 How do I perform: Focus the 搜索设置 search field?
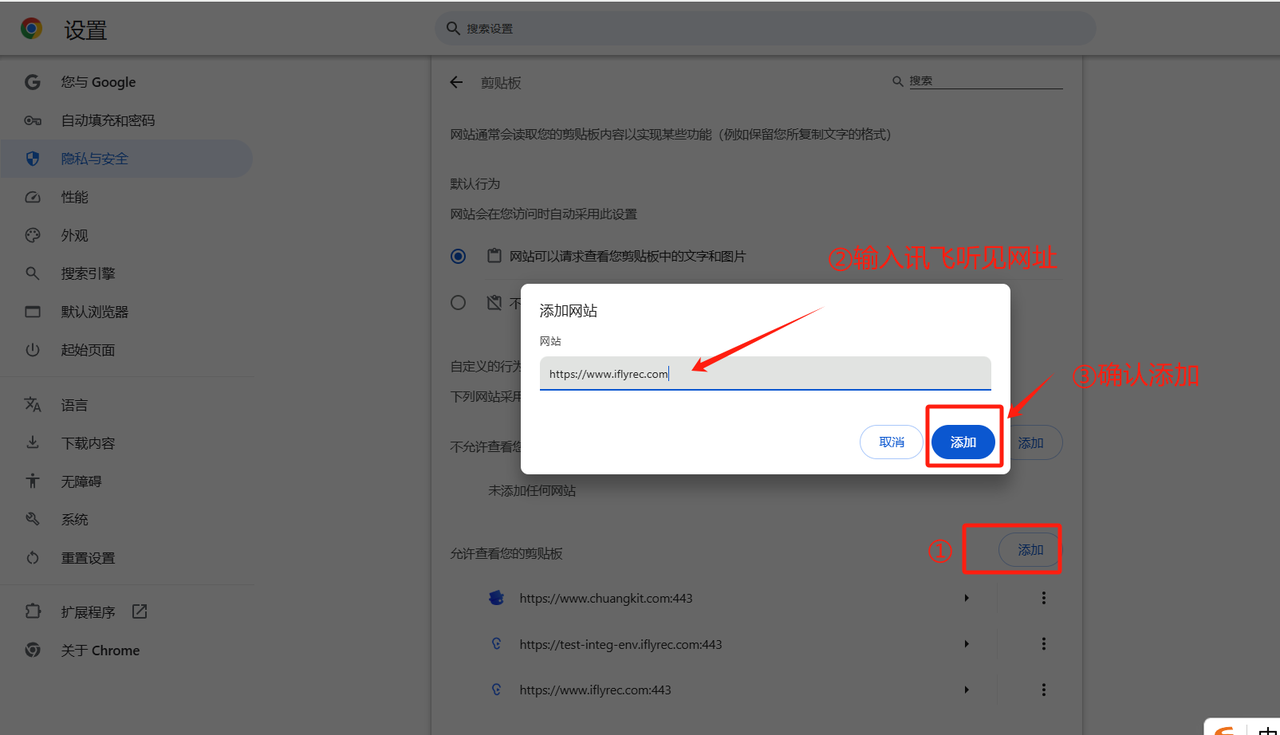coord(766,29)
